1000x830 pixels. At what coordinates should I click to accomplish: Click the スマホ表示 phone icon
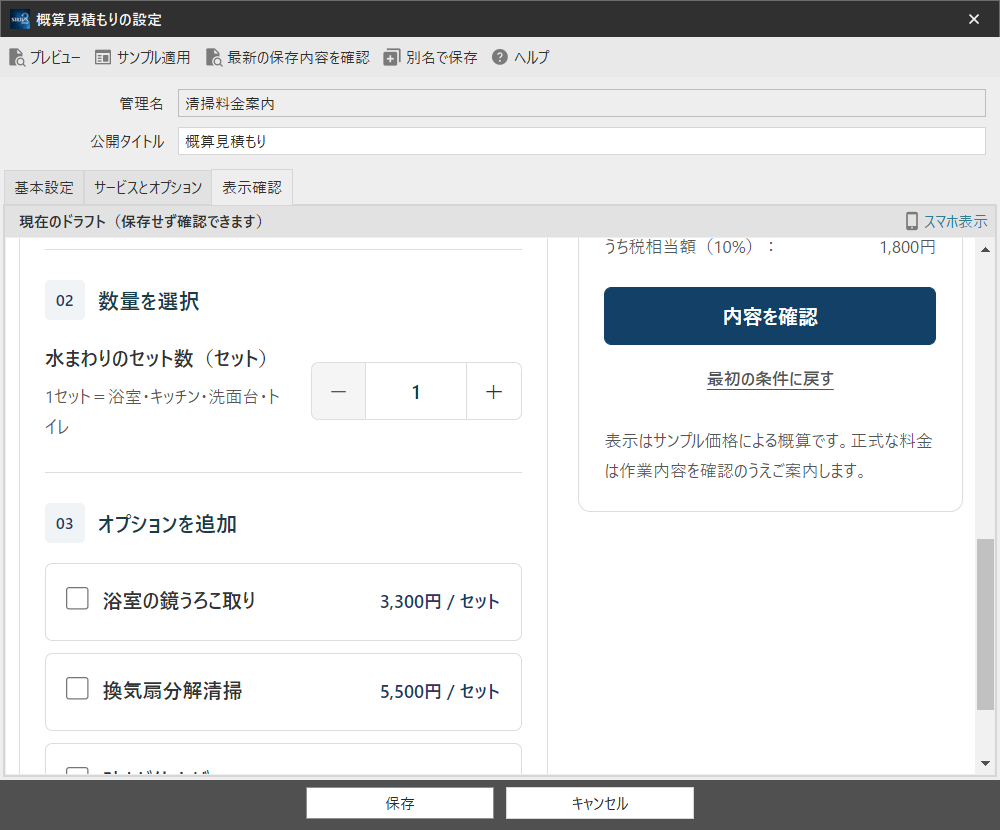[912, 221]
